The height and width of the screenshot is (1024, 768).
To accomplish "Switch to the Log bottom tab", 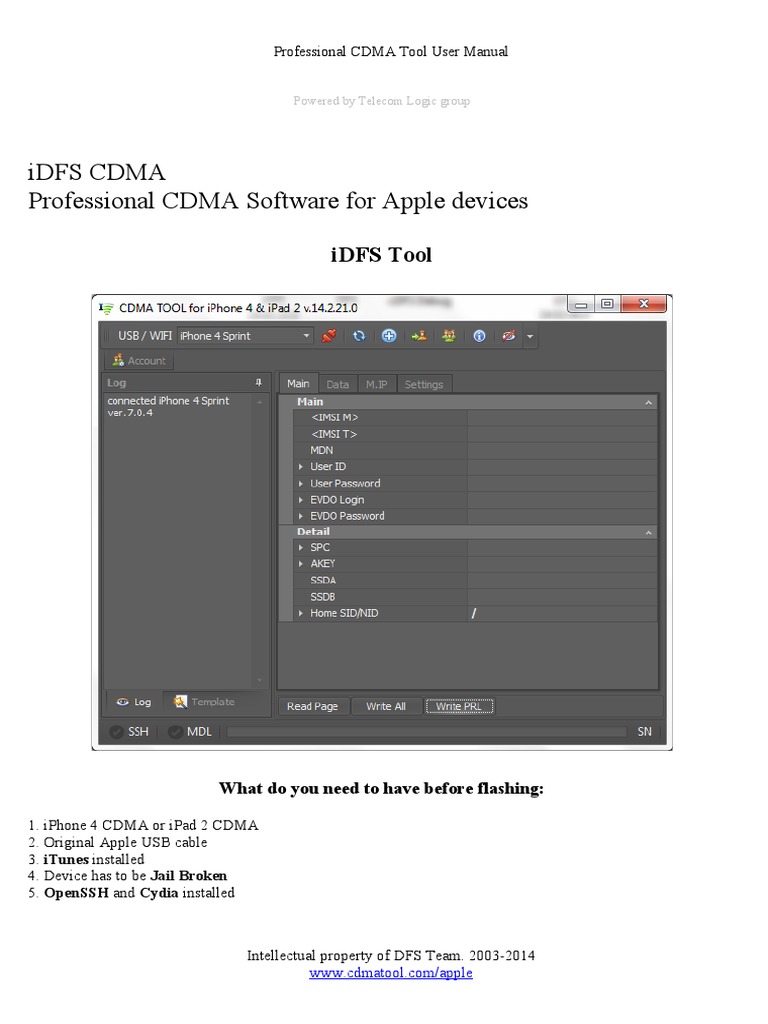I will tap(134, 702).
